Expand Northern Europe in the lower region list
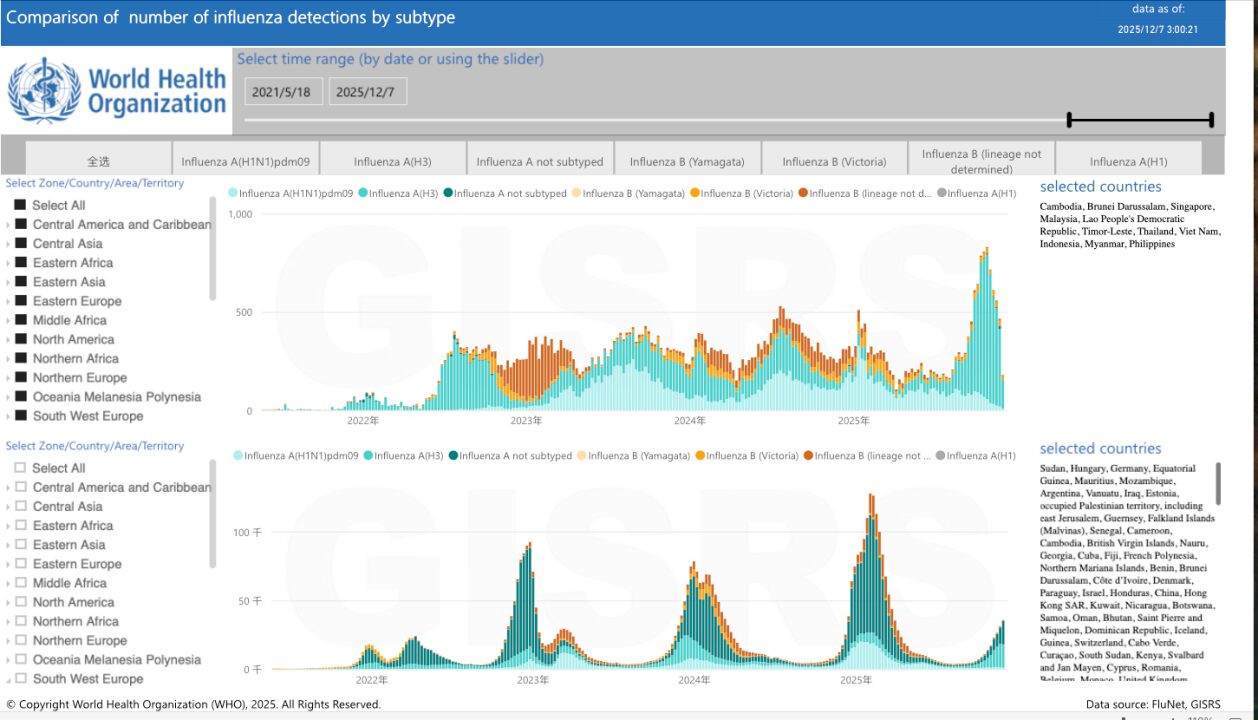This screenshot has height=720, width=1258. 8,641
